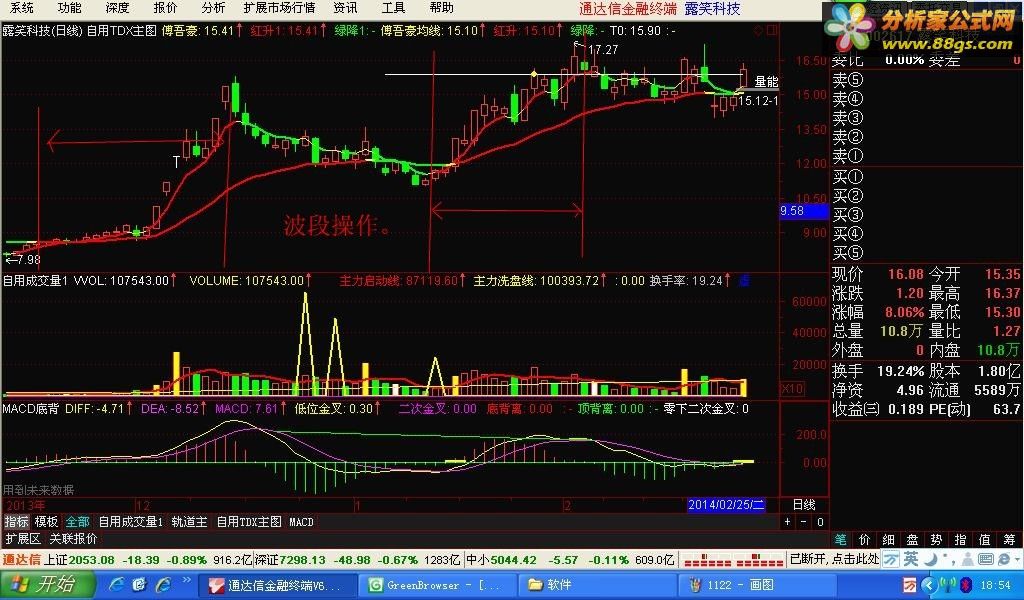The height and width of the screenshot is (600, 1024).
Task: Open the 系统 menu
Action: click(x=22, y=8)
